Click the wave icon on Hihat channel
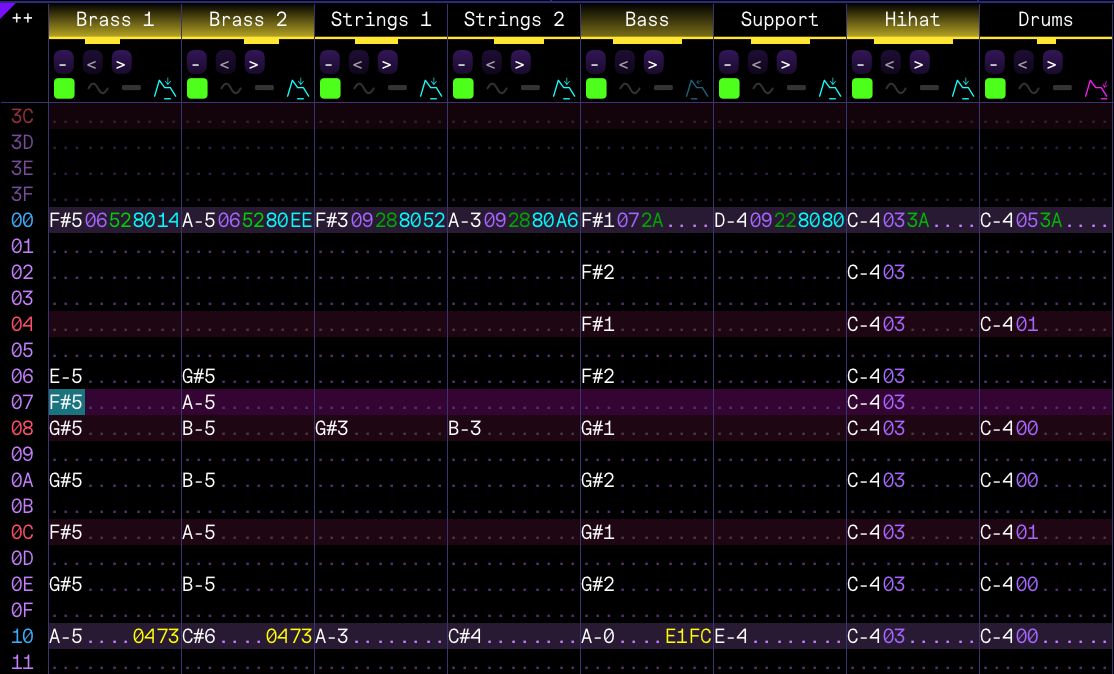The width and height of the screenshot is (1114, 674). tap(896, 89)
